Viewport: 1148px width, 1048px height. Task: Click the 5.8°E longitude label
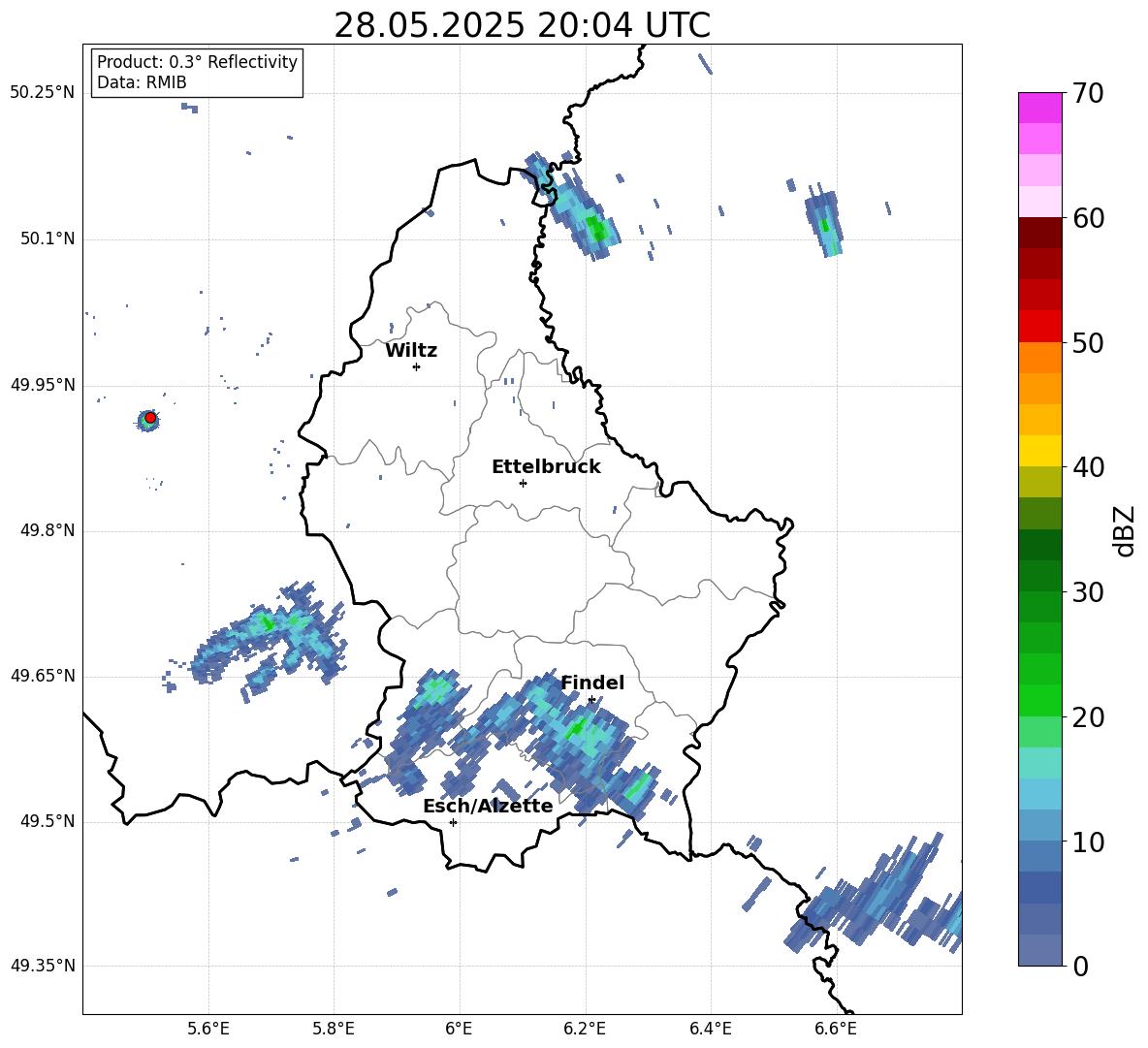click(334, 1029)
